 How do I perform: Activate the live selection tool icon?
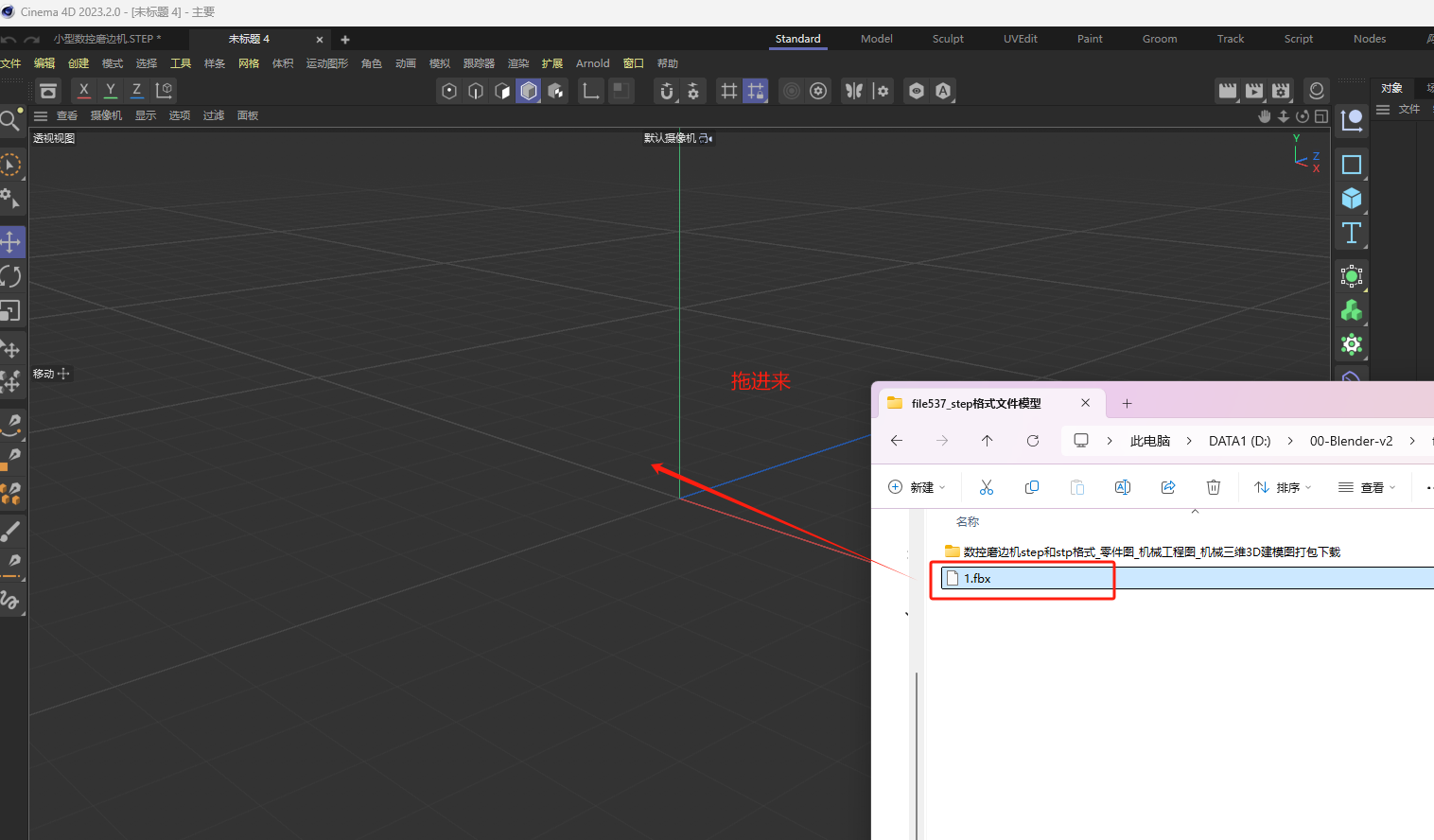tap(11, 165)
